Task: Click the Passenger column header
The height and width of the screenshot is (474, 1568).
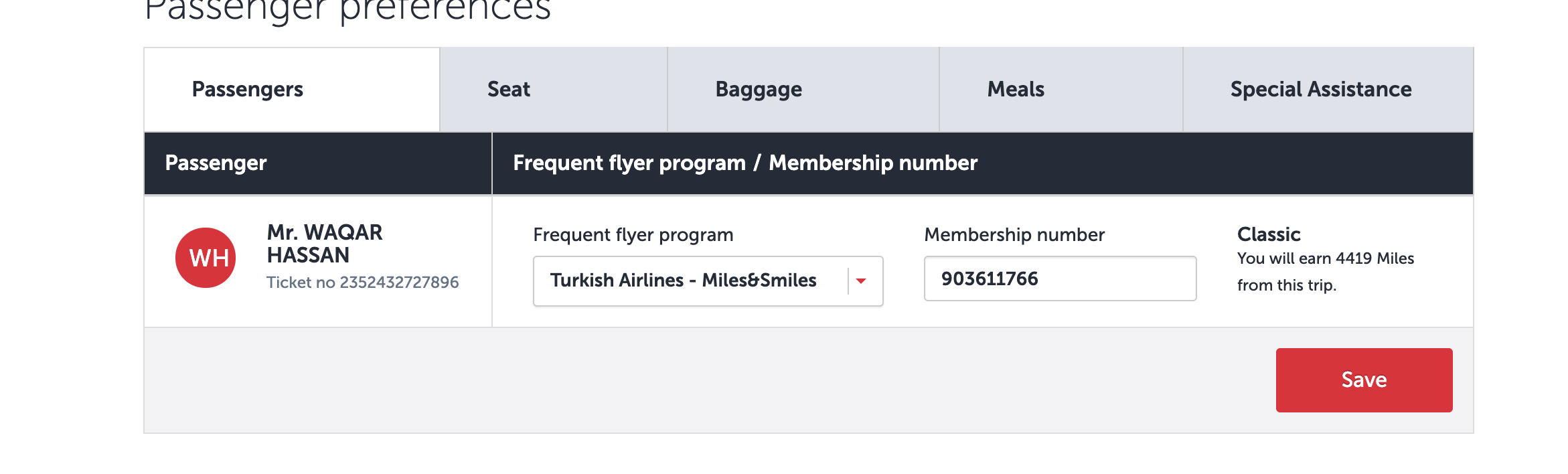Action: (216, 163)
